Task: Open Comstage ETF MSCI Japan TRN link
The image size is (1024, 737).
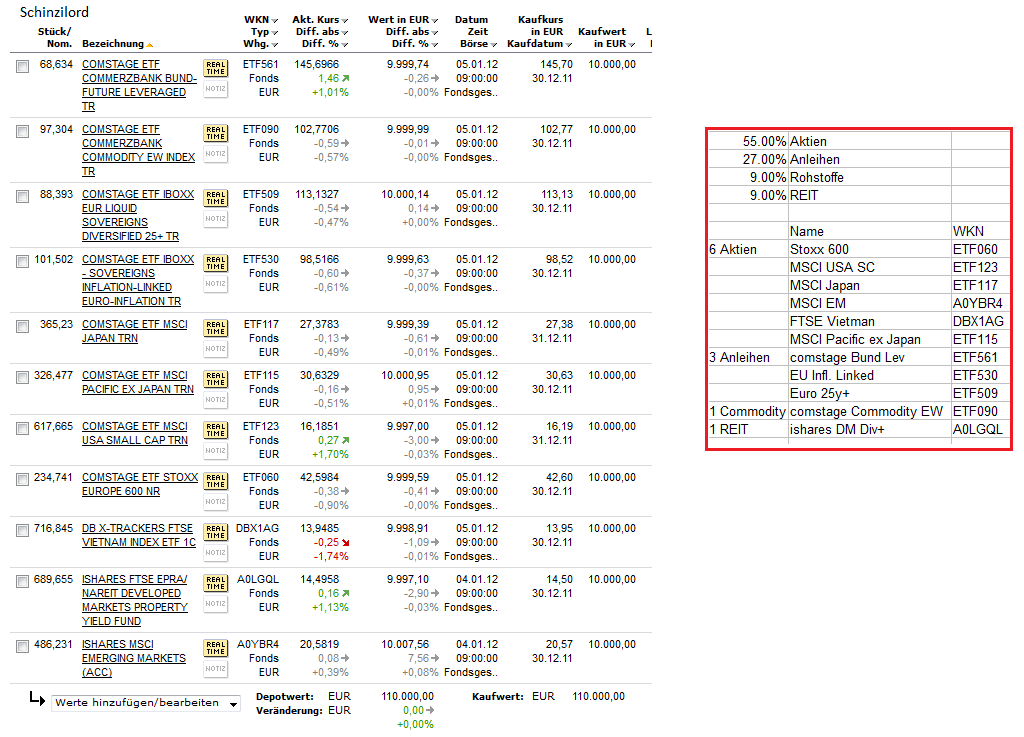Action: [135, 331]
